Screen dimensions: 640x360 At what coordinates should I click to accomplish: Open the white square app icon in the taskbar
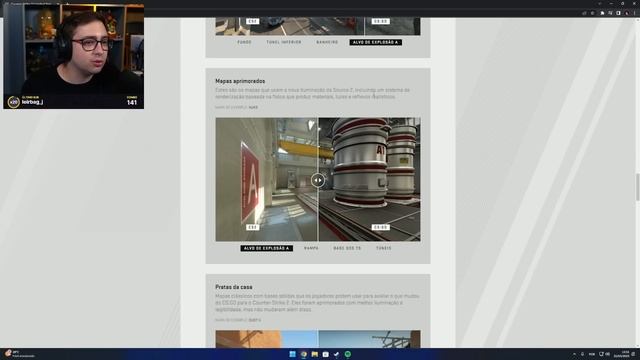(325, 354)
